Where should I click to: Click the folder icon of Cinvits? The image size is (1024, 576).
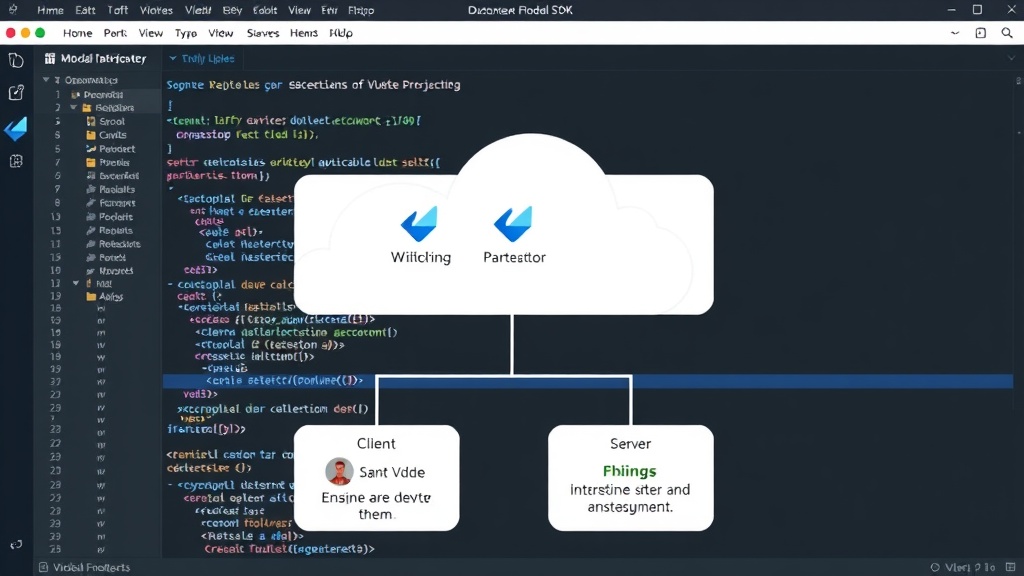pyautogui.click(x=91, y=135)
